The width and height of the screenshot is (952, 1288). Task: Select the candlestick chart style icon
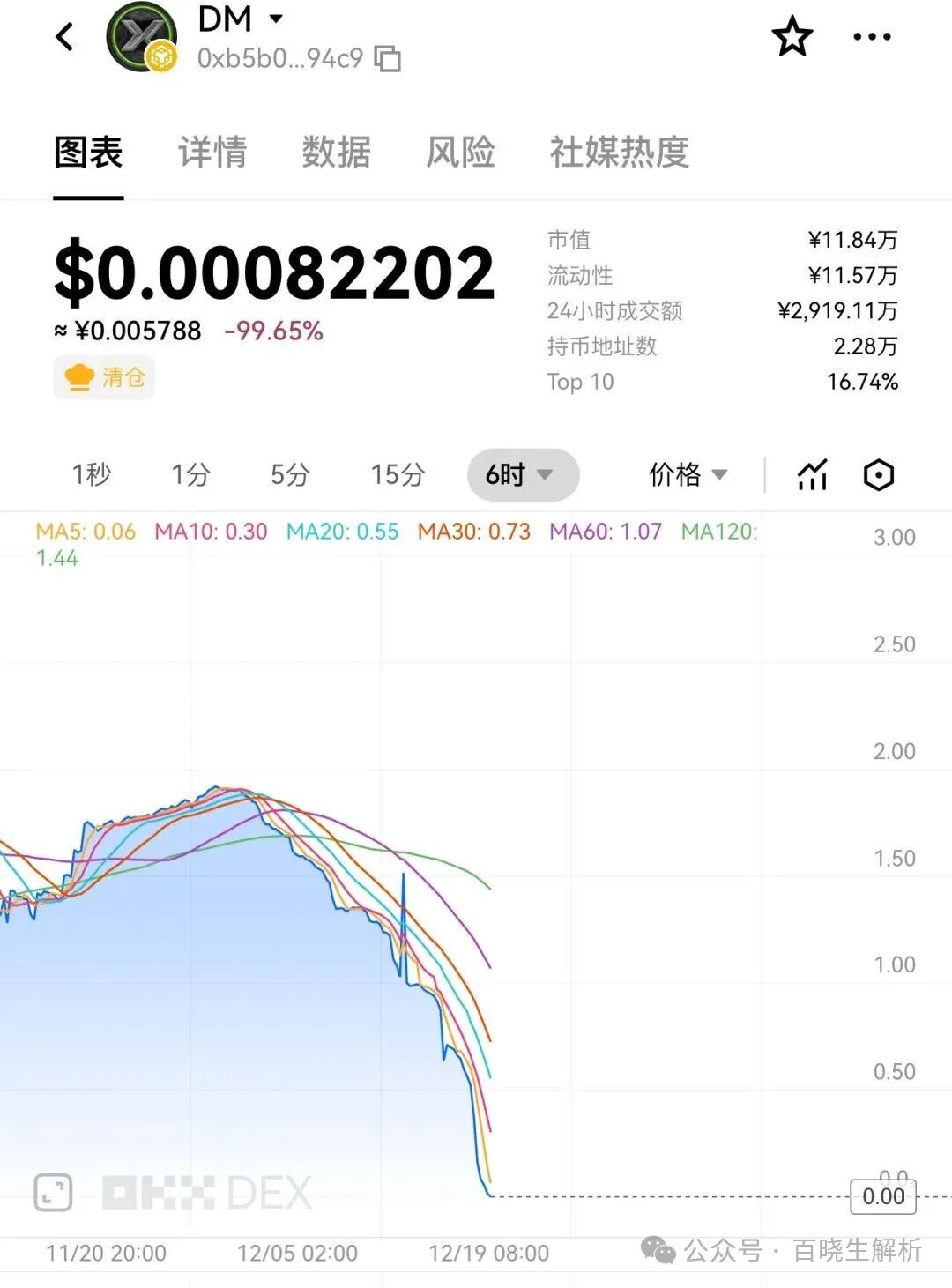[x=810, y=474]
